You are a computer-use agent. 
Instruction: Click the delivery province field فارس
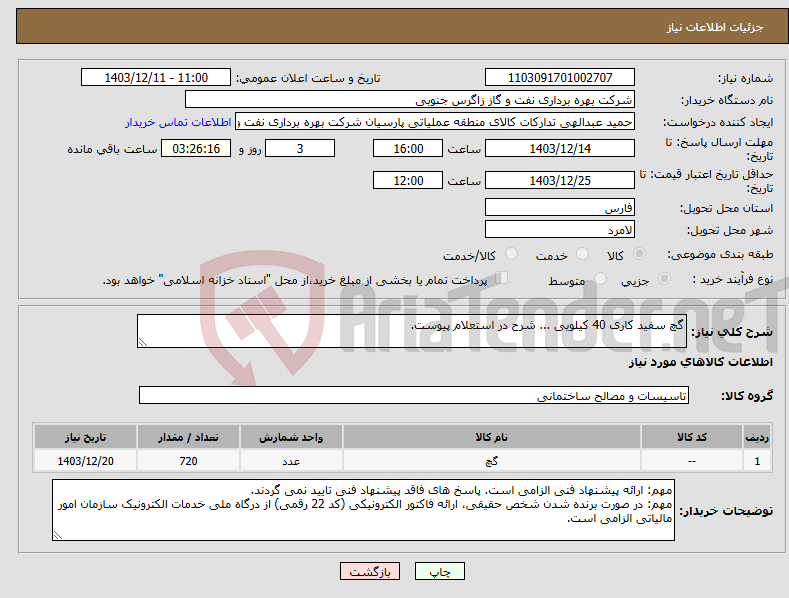coord(560,207)
